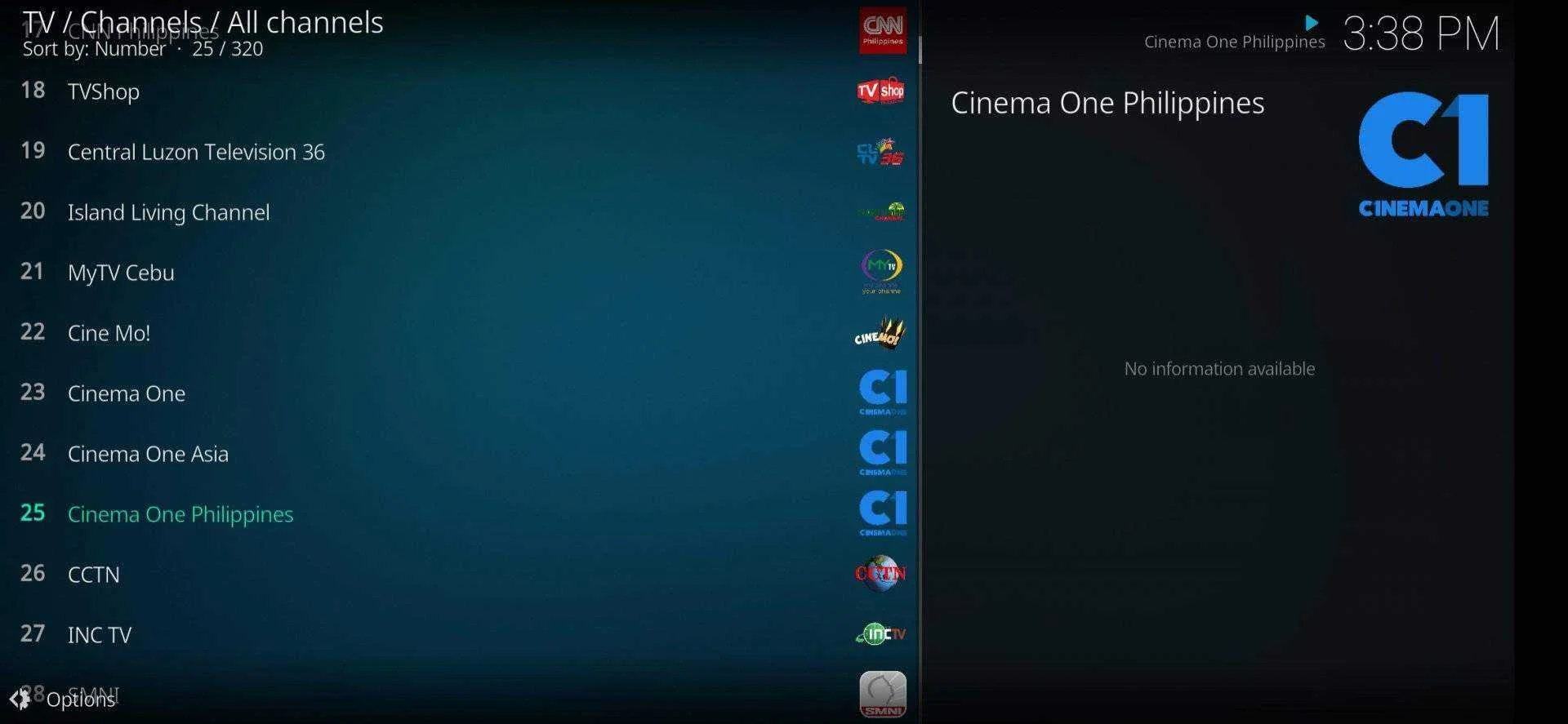This screenshot has width=1568, height=724.
Task: Click the TV / Channels / All channels heading
Action: click(x=203, y=23)
